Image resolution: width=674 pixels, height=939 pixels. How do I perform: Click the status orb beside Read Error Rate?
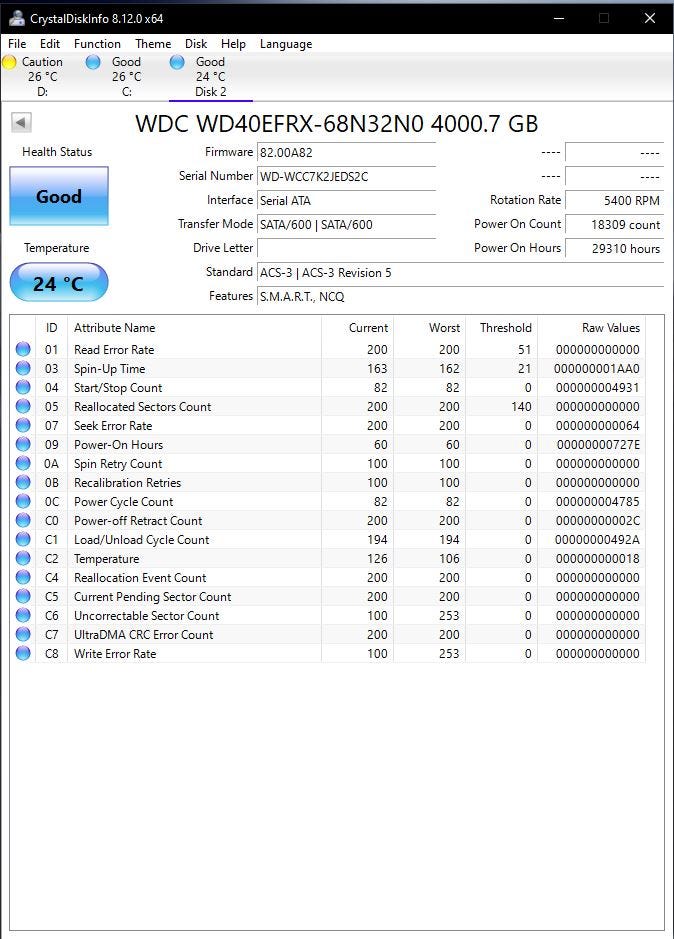pyautogui.click(x=23, y=349)
